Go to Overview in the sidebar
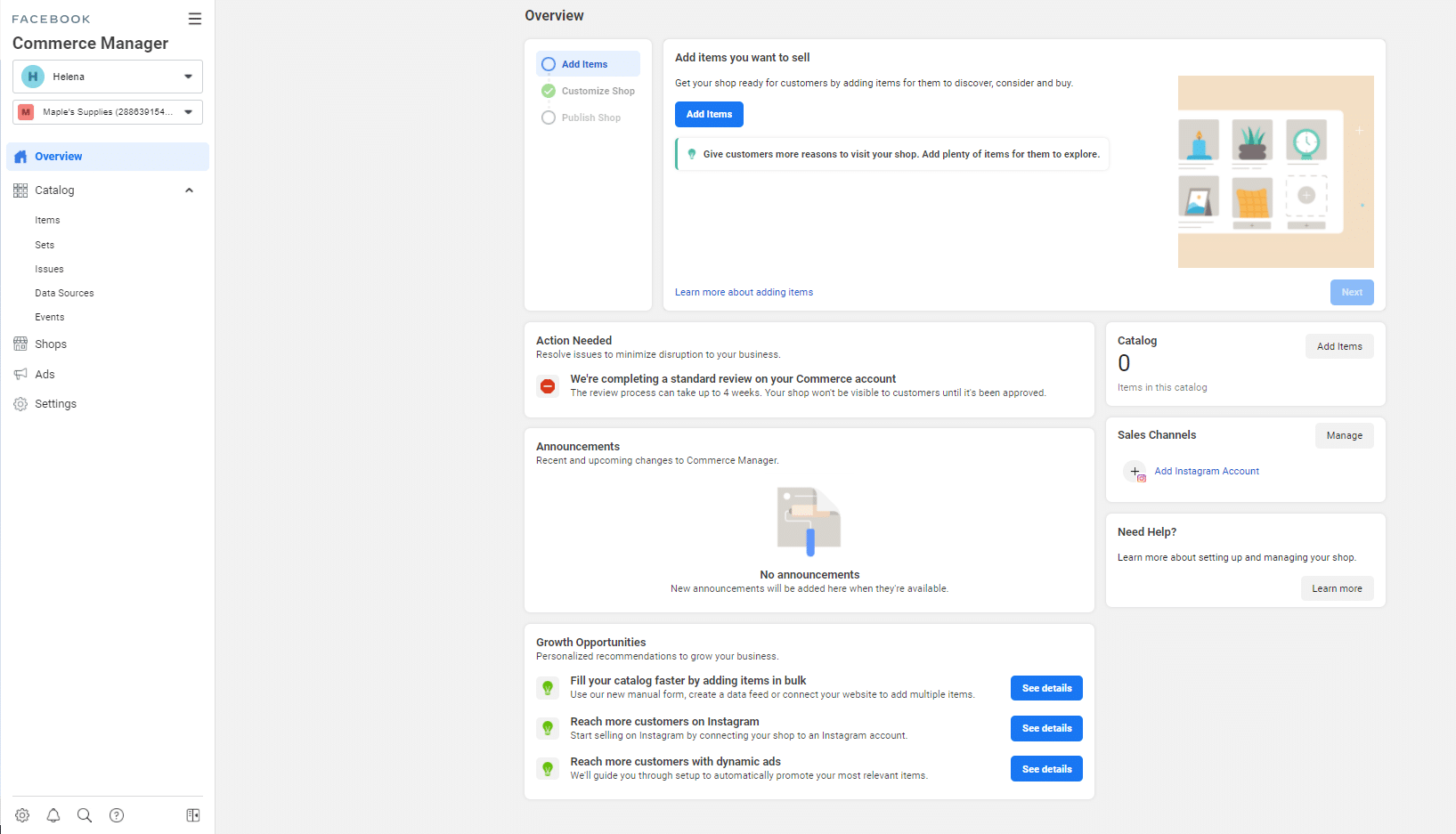 (x=108, y=157)
